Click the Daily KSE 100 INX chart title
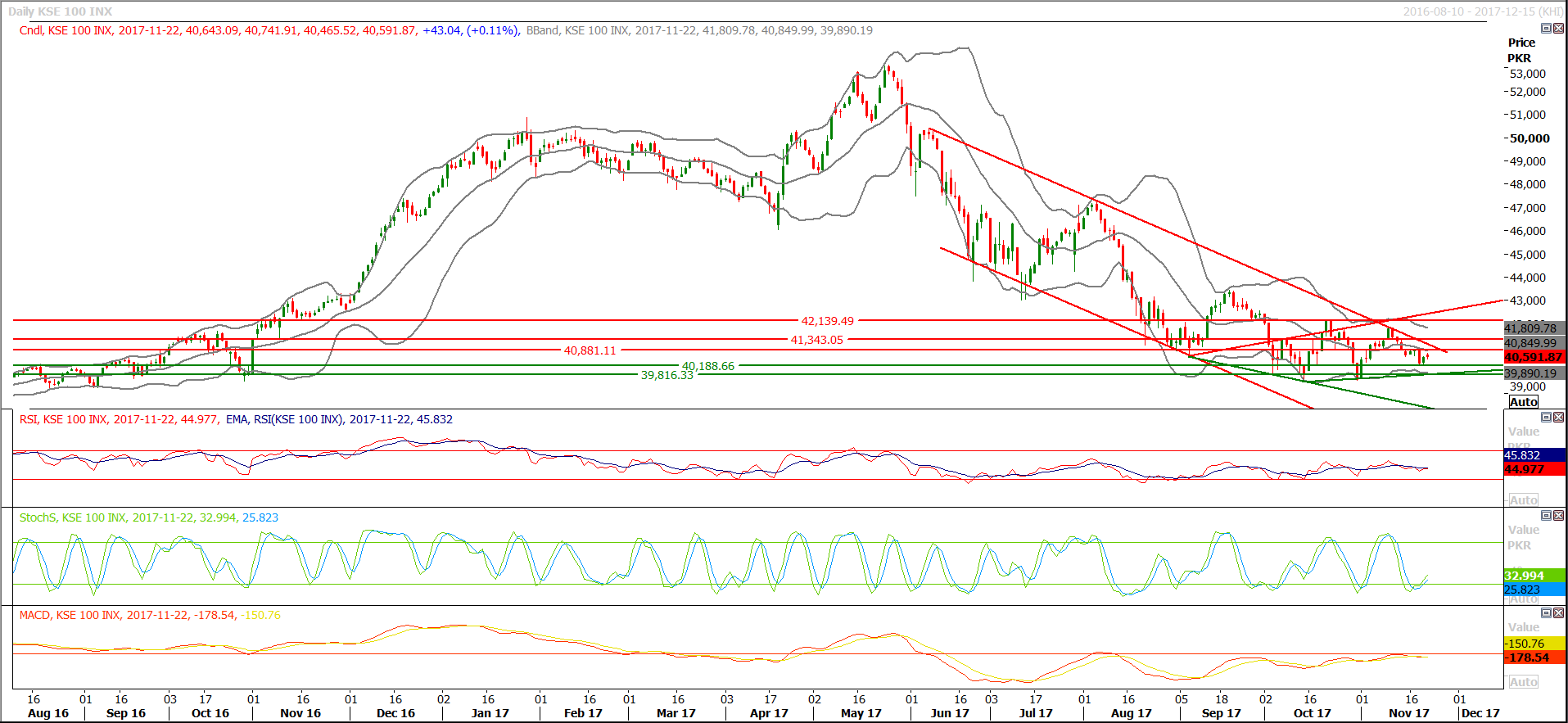 [60, 11]
